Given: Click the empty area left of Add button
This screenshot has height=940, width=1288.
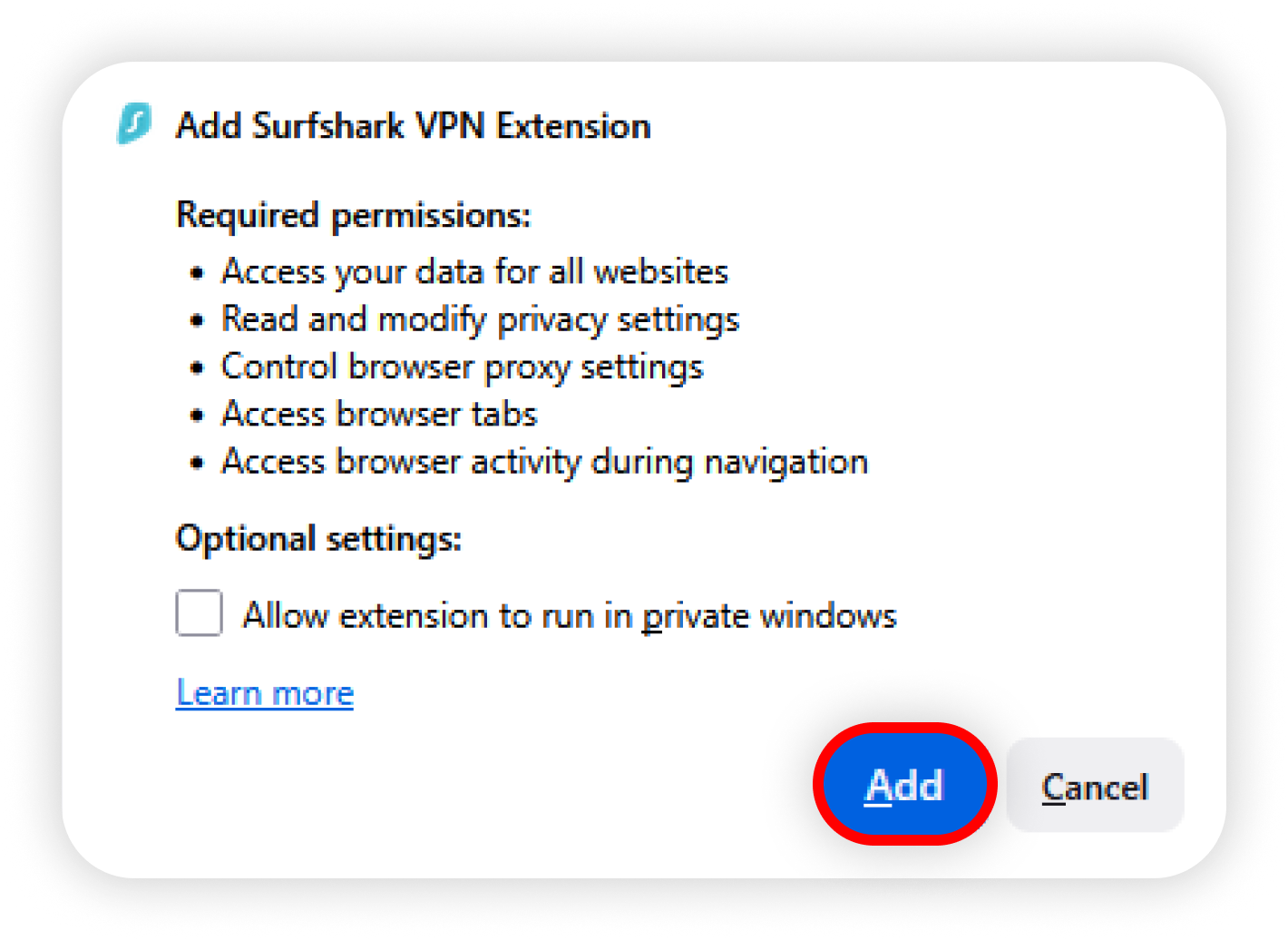Looking at the screenshot, I should 544,785.
